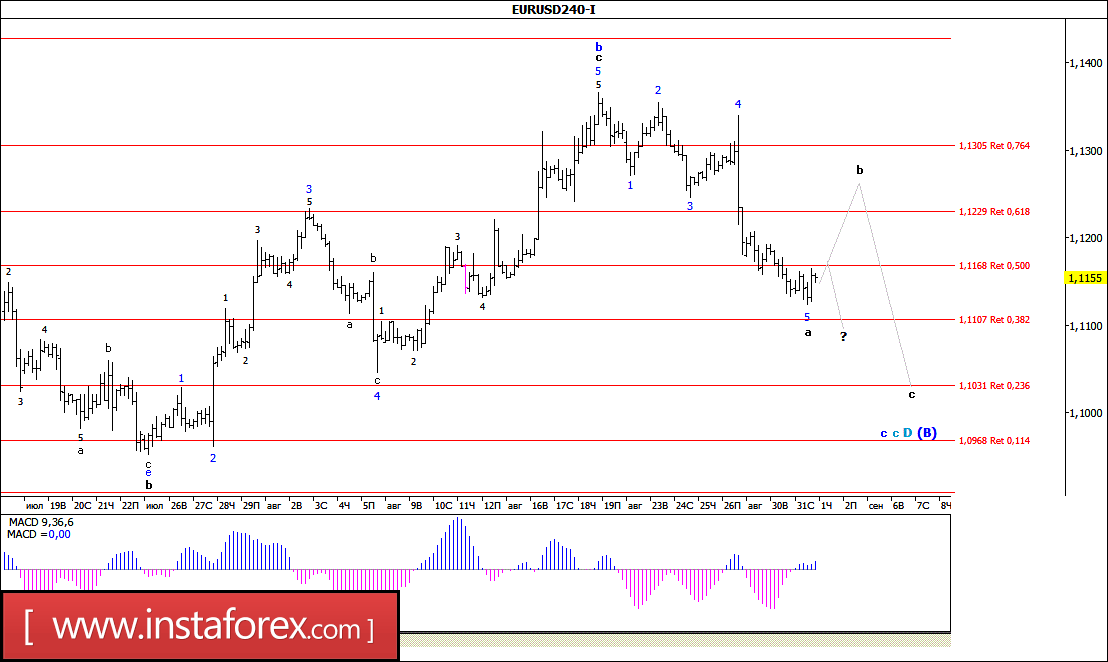The height and width of the screenshot is (662, 1108).
Task: Click the 3С date label
Action: [x=321, y=506]
